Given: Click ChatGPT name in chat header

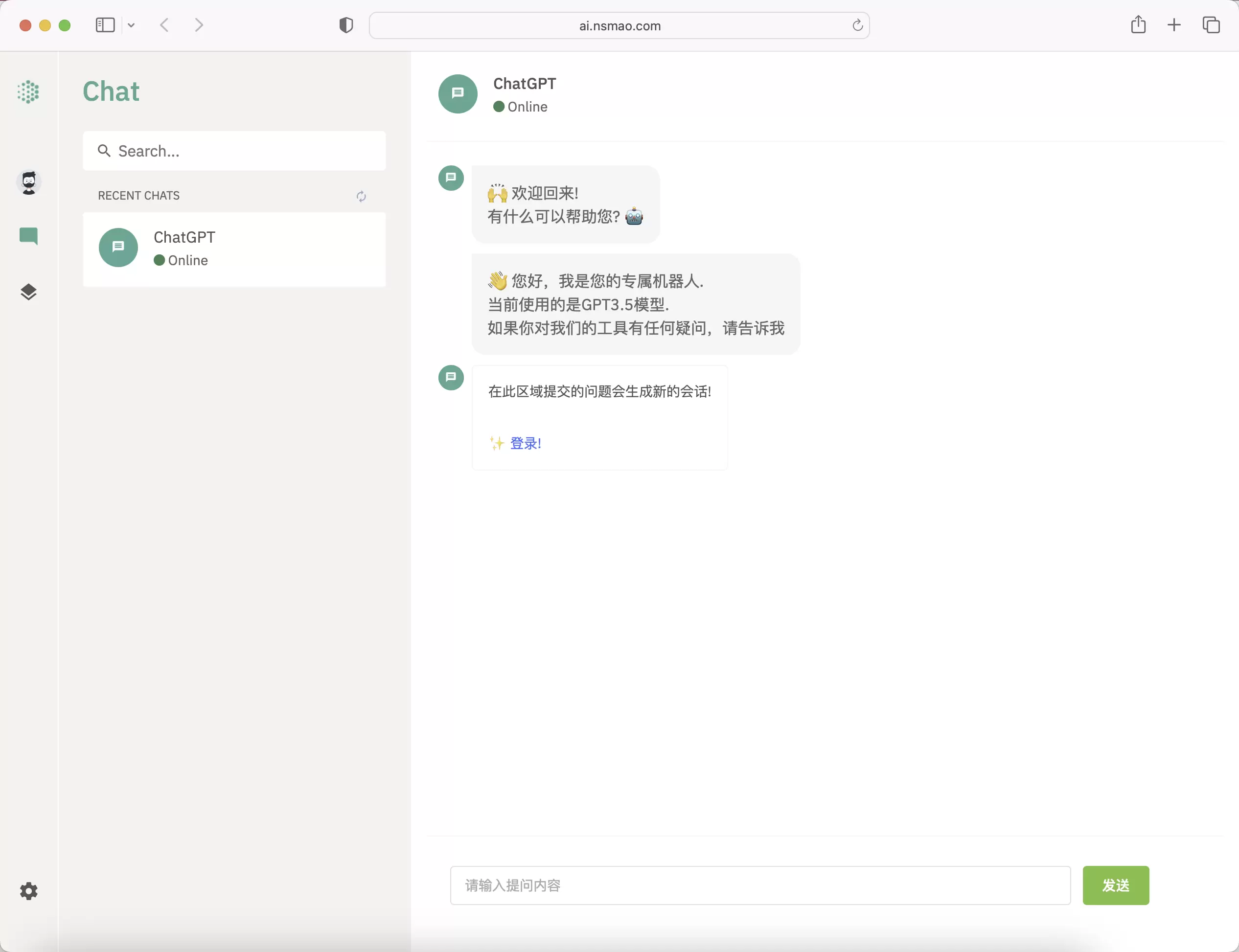Looking at the screenshot, I should coord(525,83).
